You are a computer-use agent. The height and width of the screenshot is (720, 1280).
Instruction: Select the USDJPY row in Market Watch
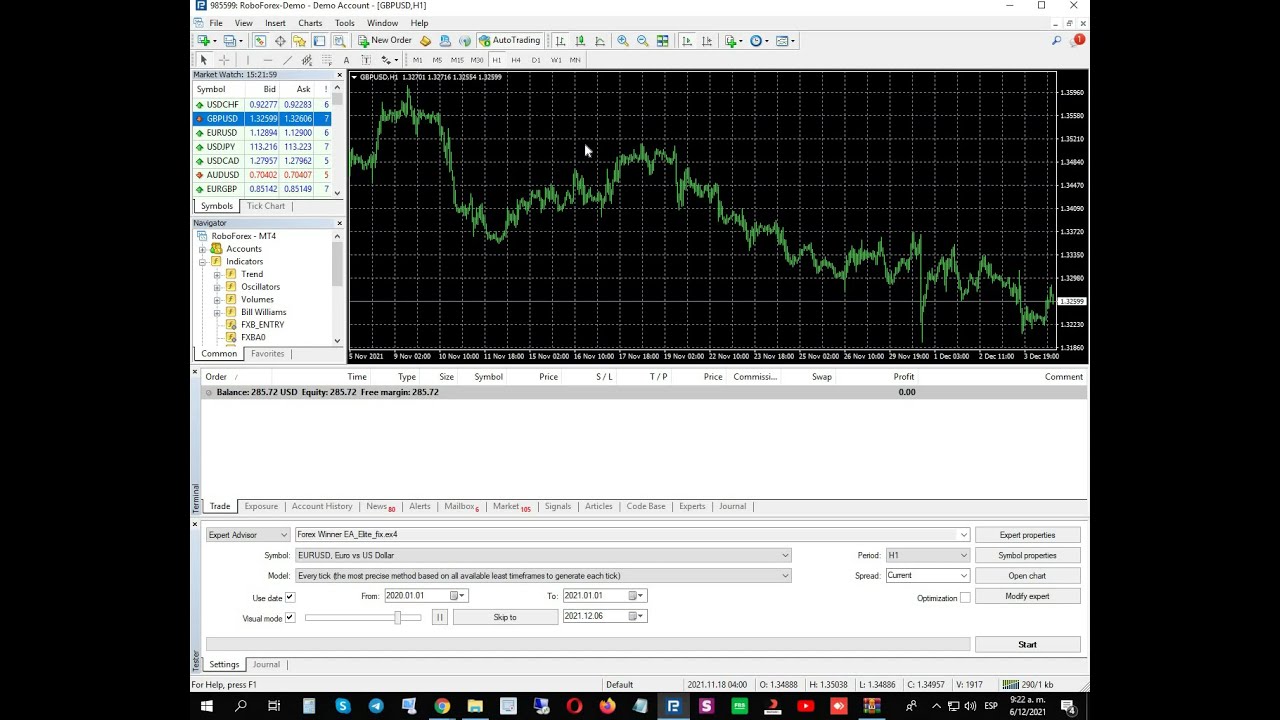(x=262, y=147)
